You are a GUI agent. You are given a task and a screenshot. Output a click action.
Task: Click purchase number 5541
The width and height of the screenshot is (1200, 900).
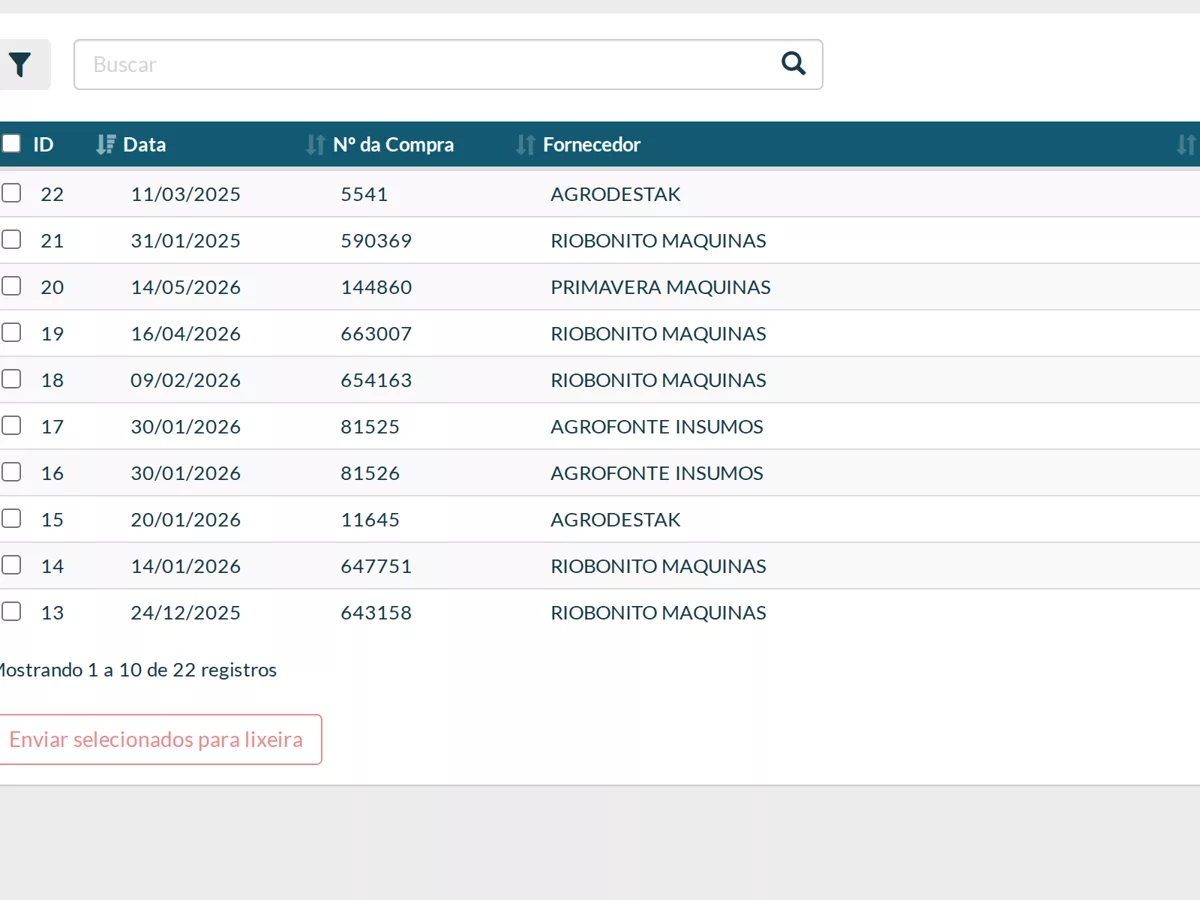tap(364, 194)
